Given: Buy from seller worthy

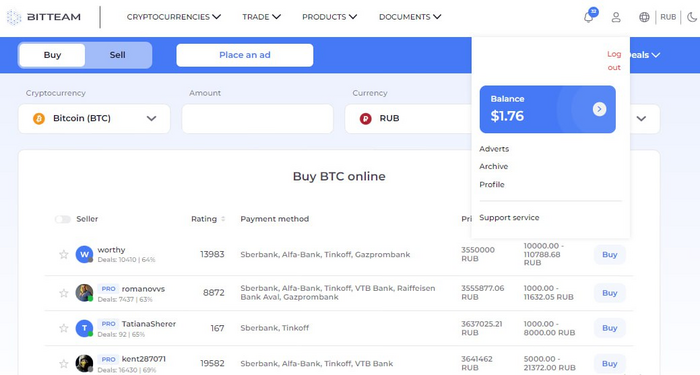Looking at the screenshot, I should click(609, 255).
